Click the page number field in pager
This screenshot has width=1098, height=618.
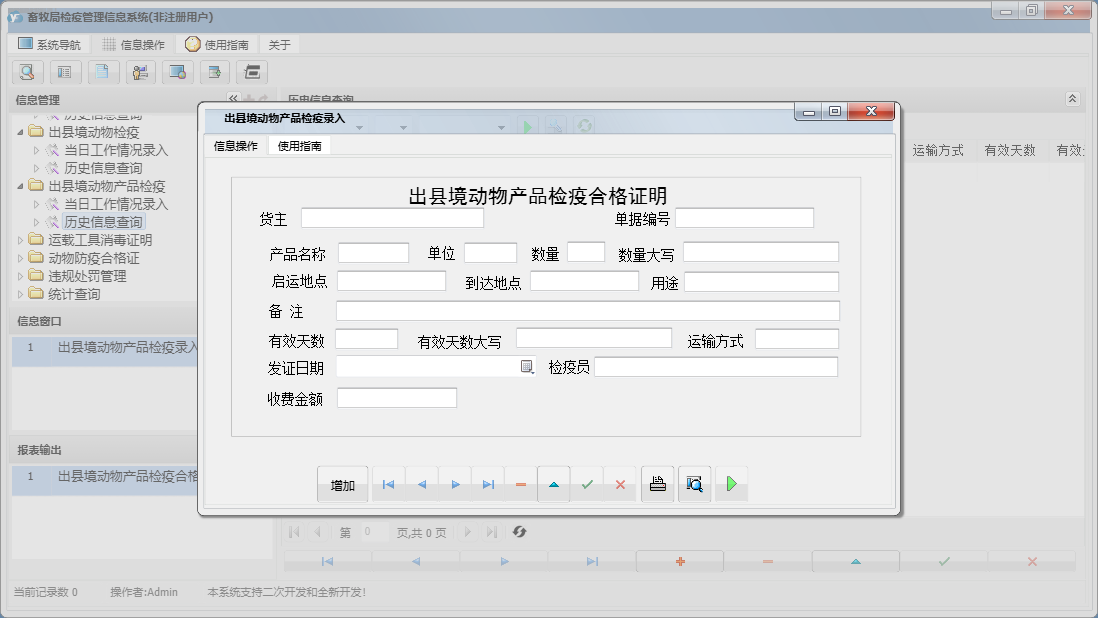tap(373, 532)
